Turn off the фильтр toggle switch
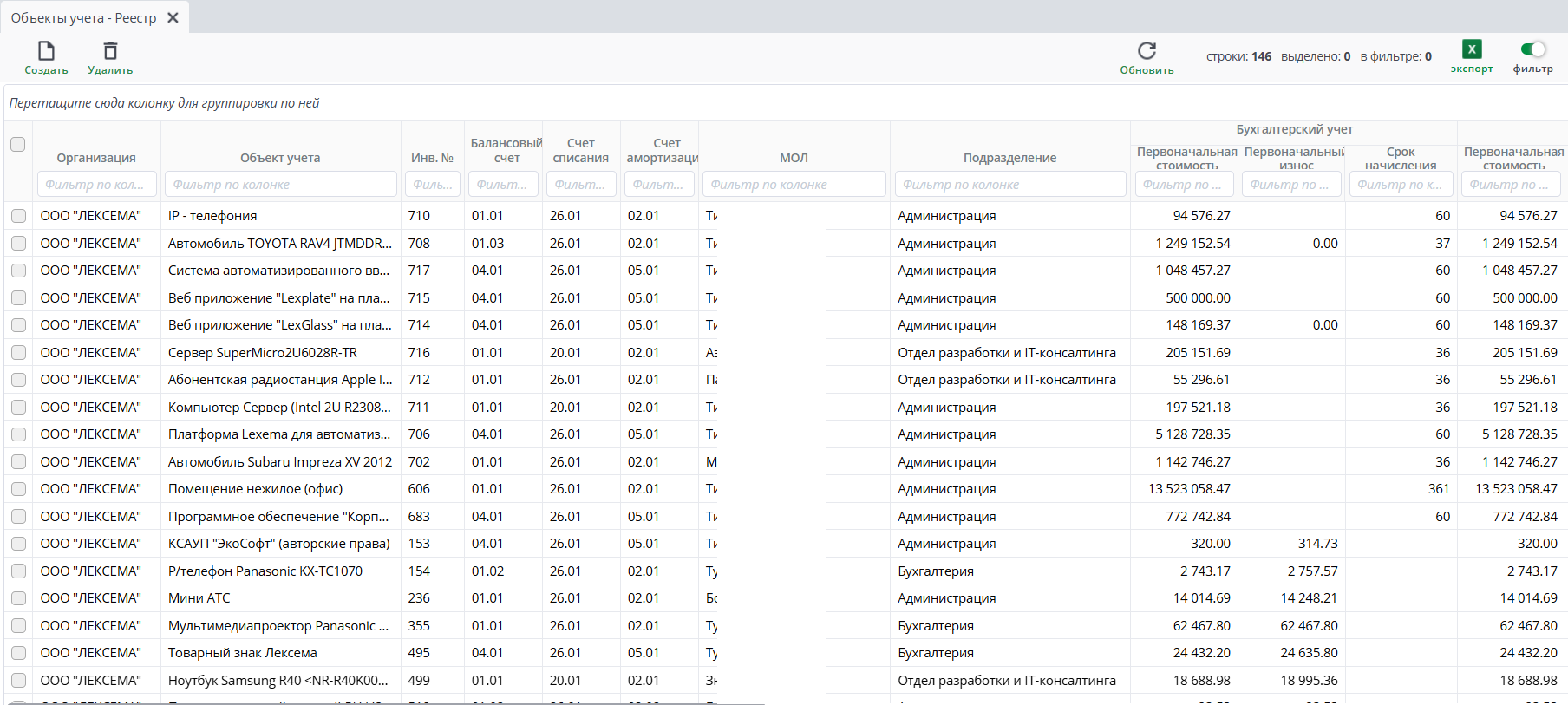 click(x=1532, y=49)
